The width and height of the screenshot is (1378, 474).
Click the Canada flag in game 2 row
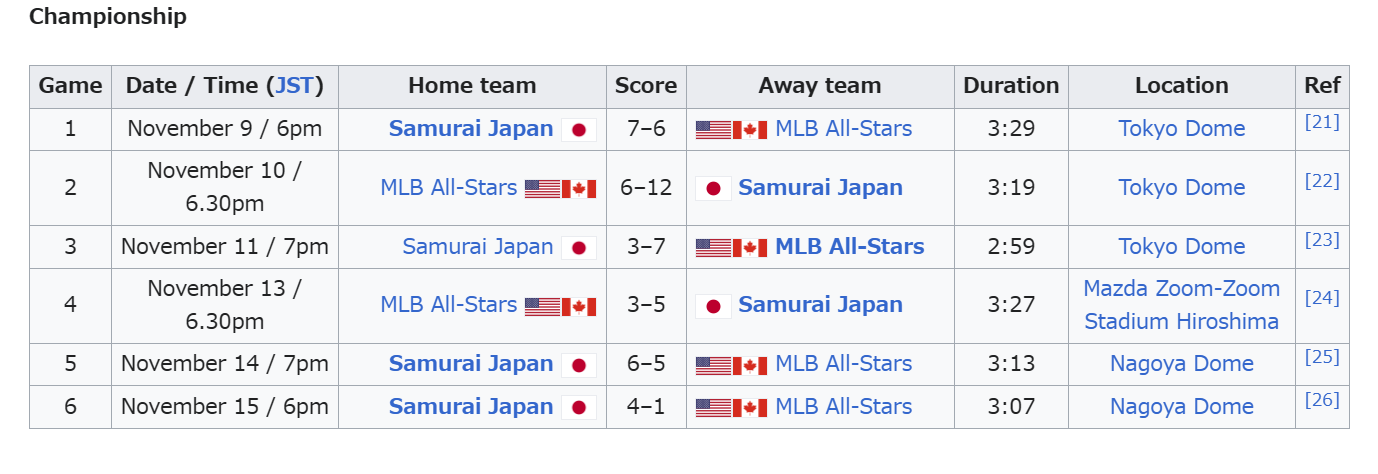tap(578, 189)
